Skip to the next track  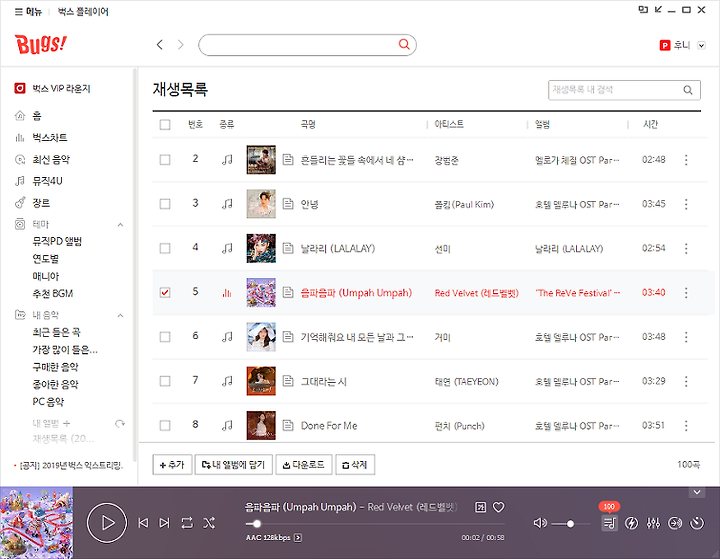point(164,523)
